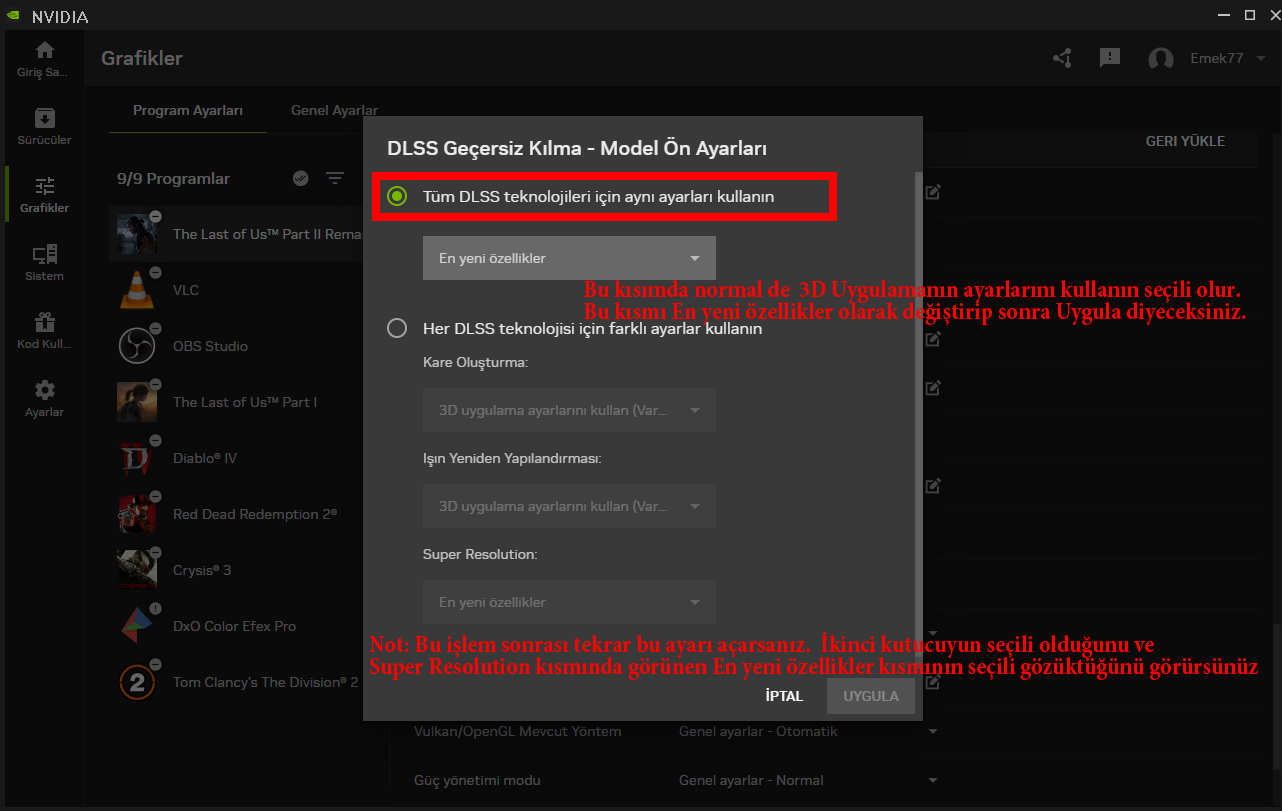Open the Sistem sidebar section
Image resolution: width=1282 pixels, height=811 pixels.
[44, 263]
